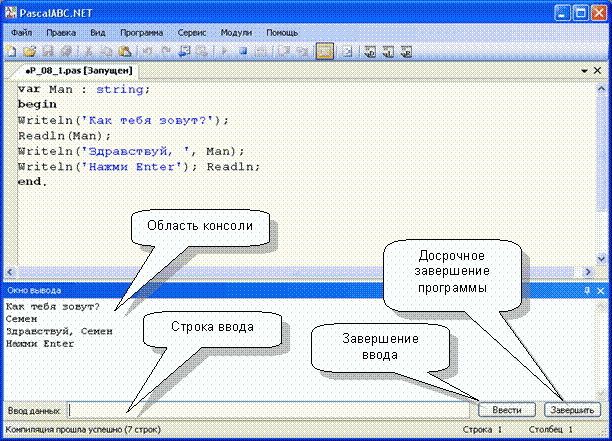Click the Save All toolbar icon
This screenshot has width=612, height=441.
[x=66, y=51]
